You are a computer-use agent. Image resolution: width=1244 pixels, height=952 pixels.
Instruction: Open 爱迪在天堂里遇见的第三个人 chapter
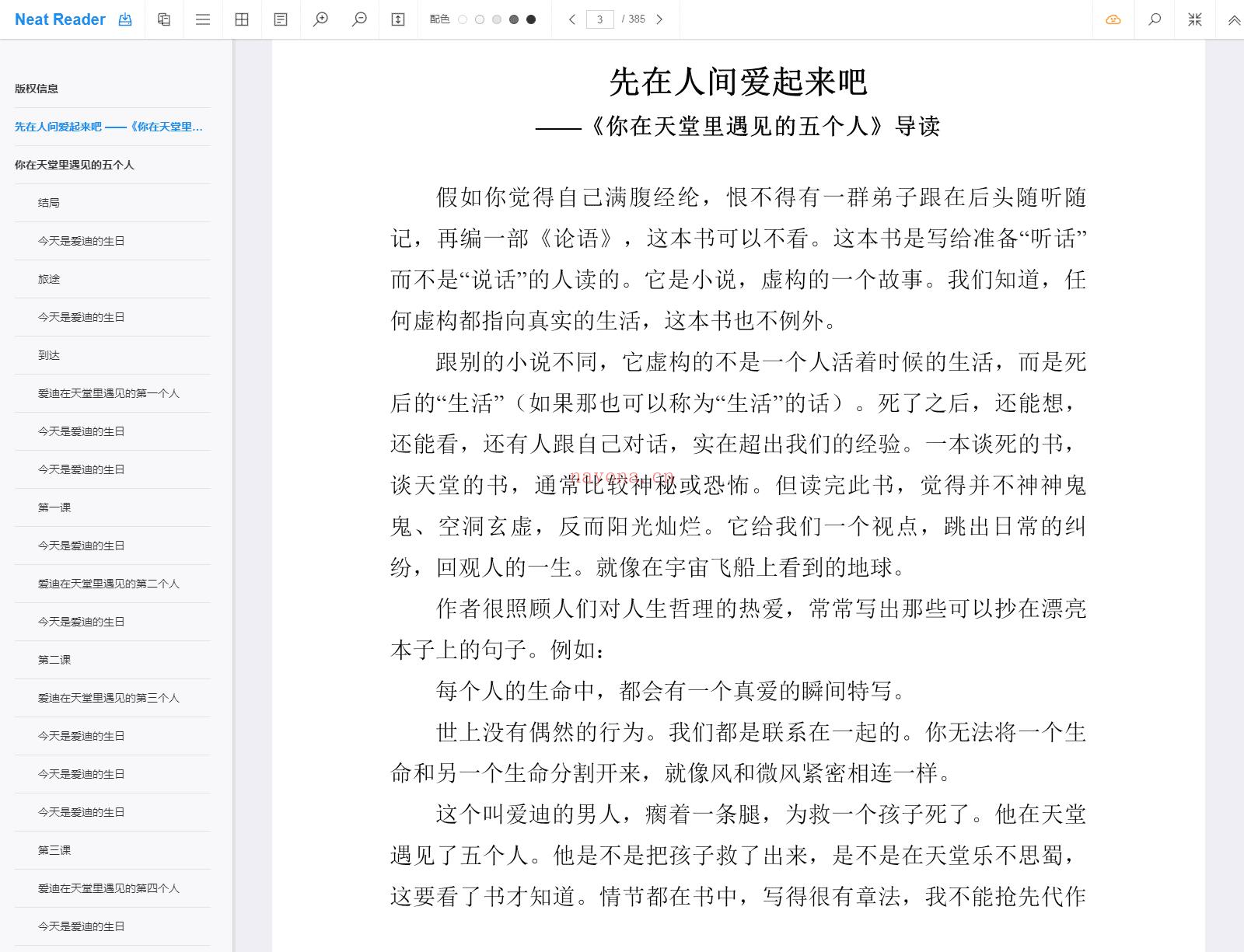point(109,698)
